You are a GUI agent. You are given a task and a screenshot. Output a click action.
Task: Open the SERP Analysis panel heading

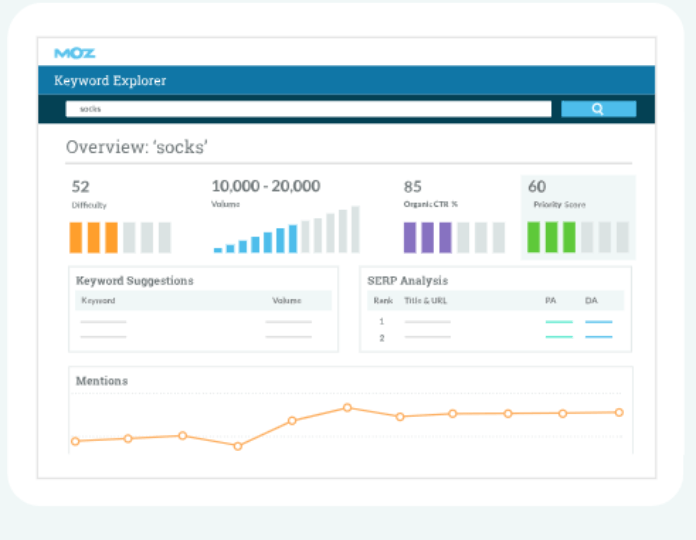pyautogui.click(x=407, y=280)
